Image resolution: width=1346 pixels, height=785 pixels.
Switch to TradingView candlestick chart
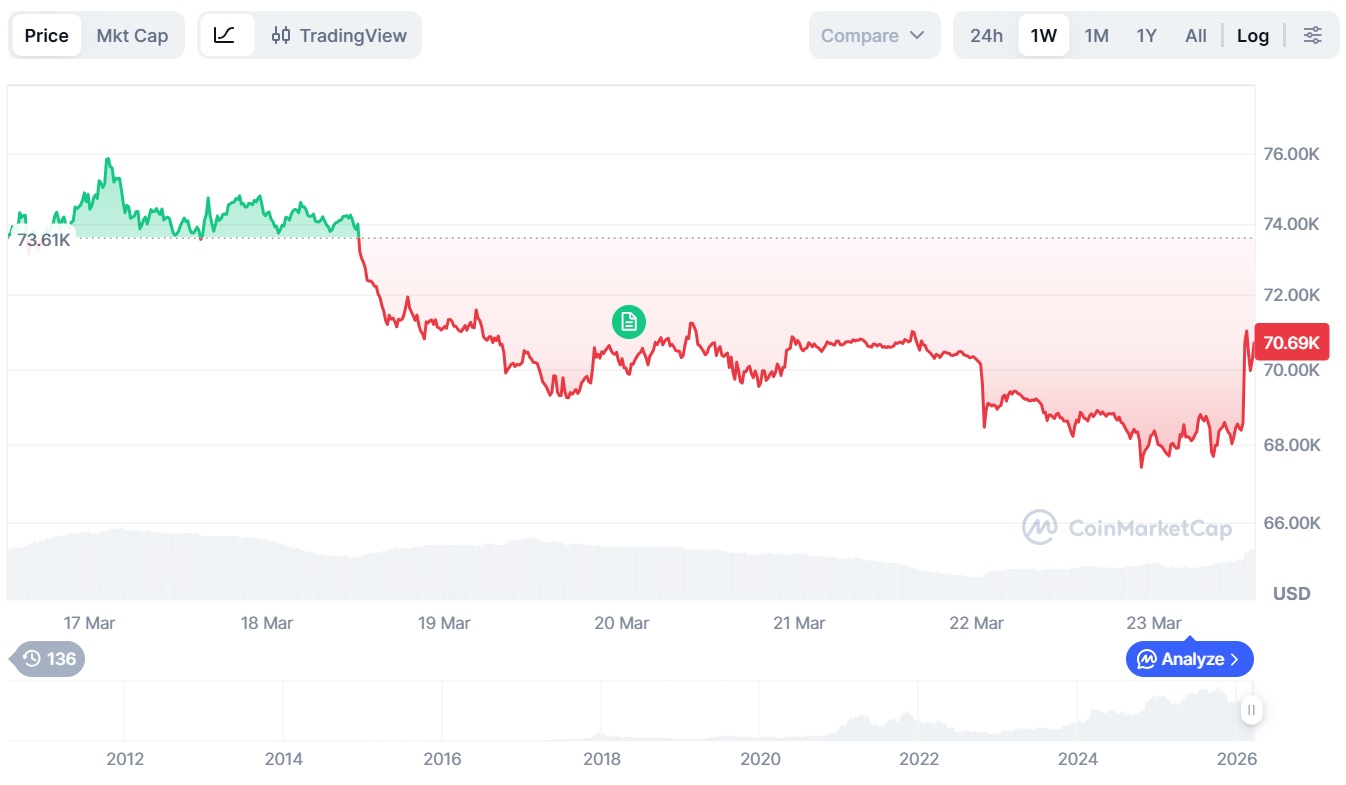click(339, 36)
